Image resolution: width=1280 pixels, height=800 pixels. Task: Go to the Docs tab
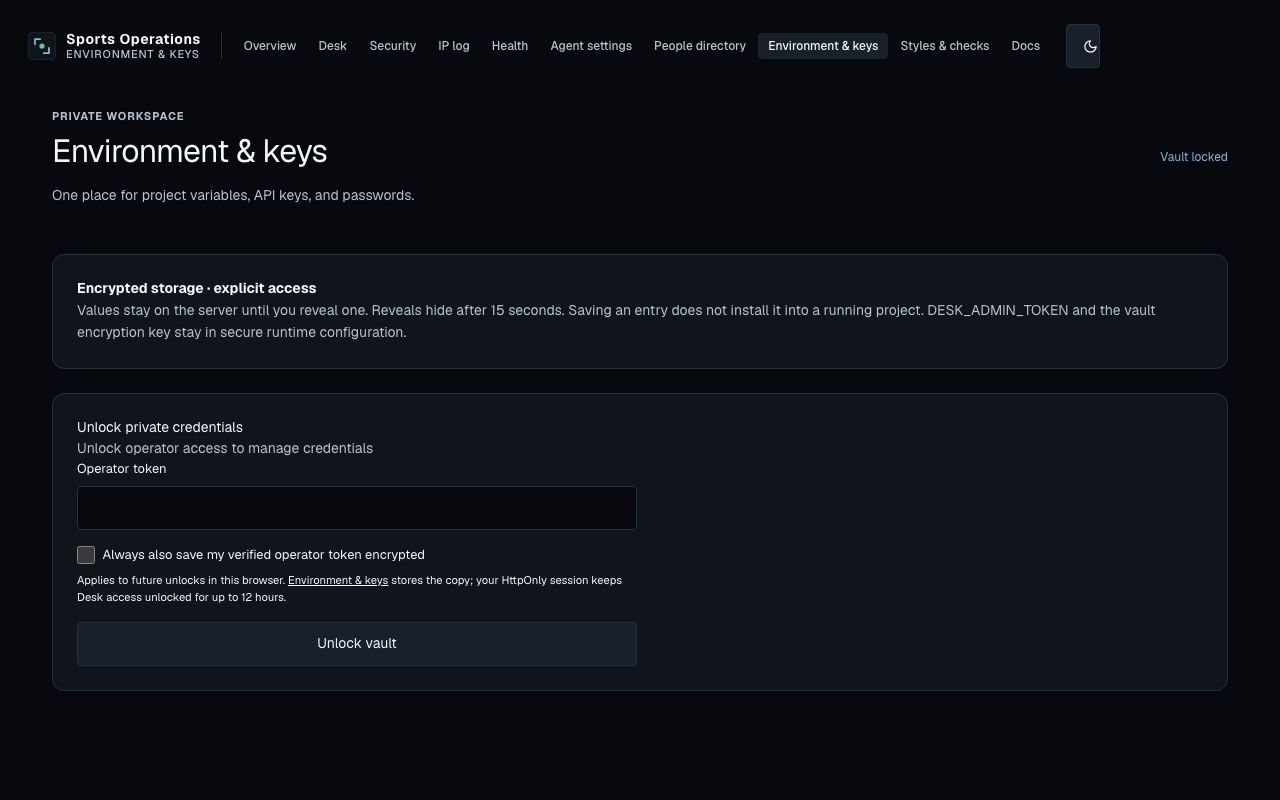click(x=1026, y=46)
